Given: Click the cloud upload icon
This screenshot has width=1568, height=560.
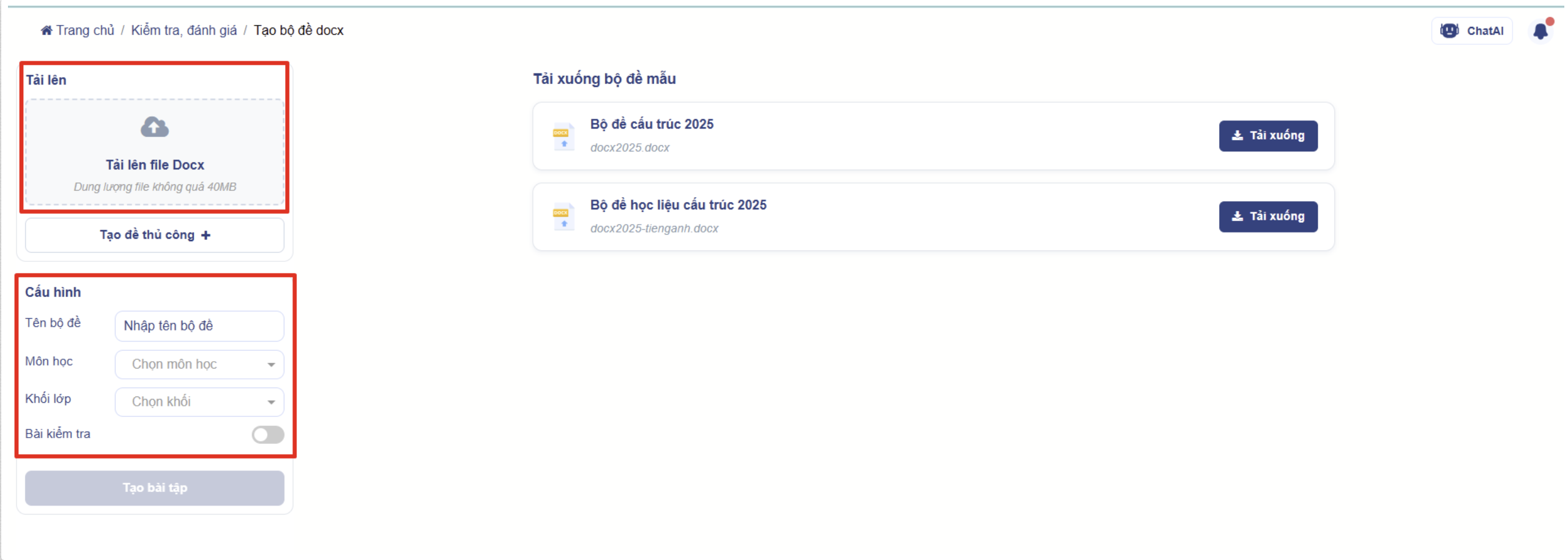Looking at the screenshot, I should pos(154,127).
